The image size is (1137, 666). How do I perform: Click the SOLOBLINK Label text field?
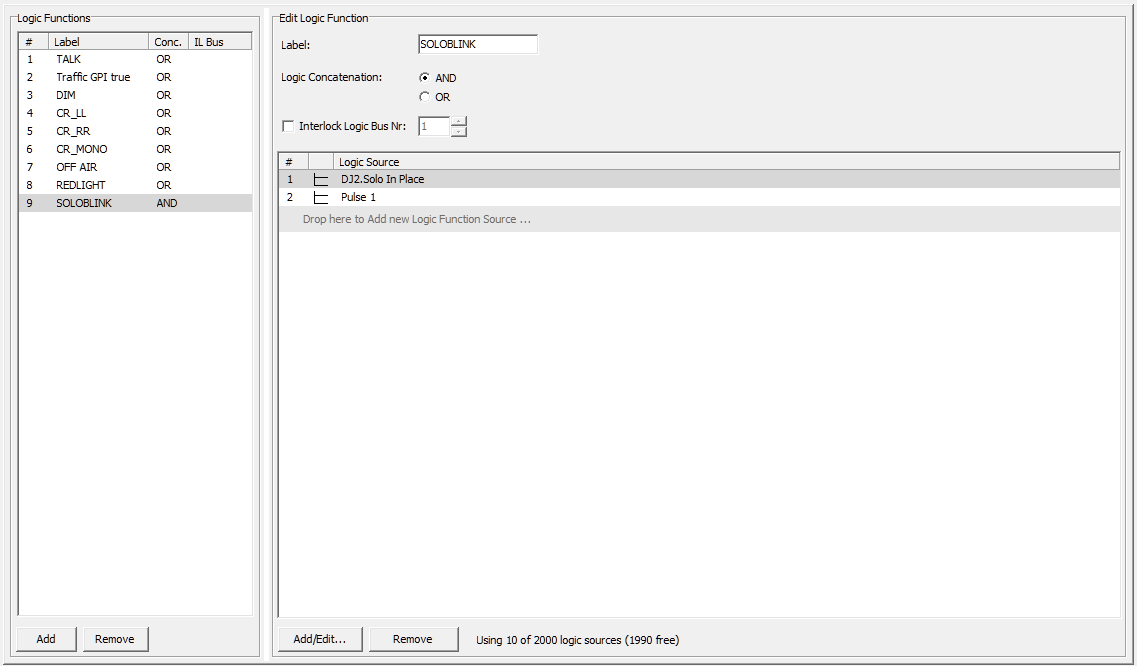coord(477,44)
